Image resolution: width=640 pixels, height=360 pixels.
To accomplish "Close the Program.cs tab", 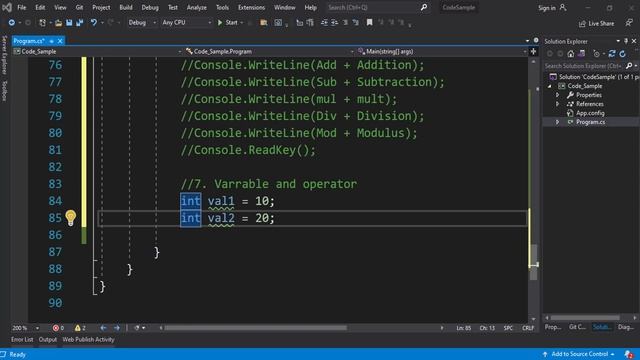I will [x=60, y=41].
